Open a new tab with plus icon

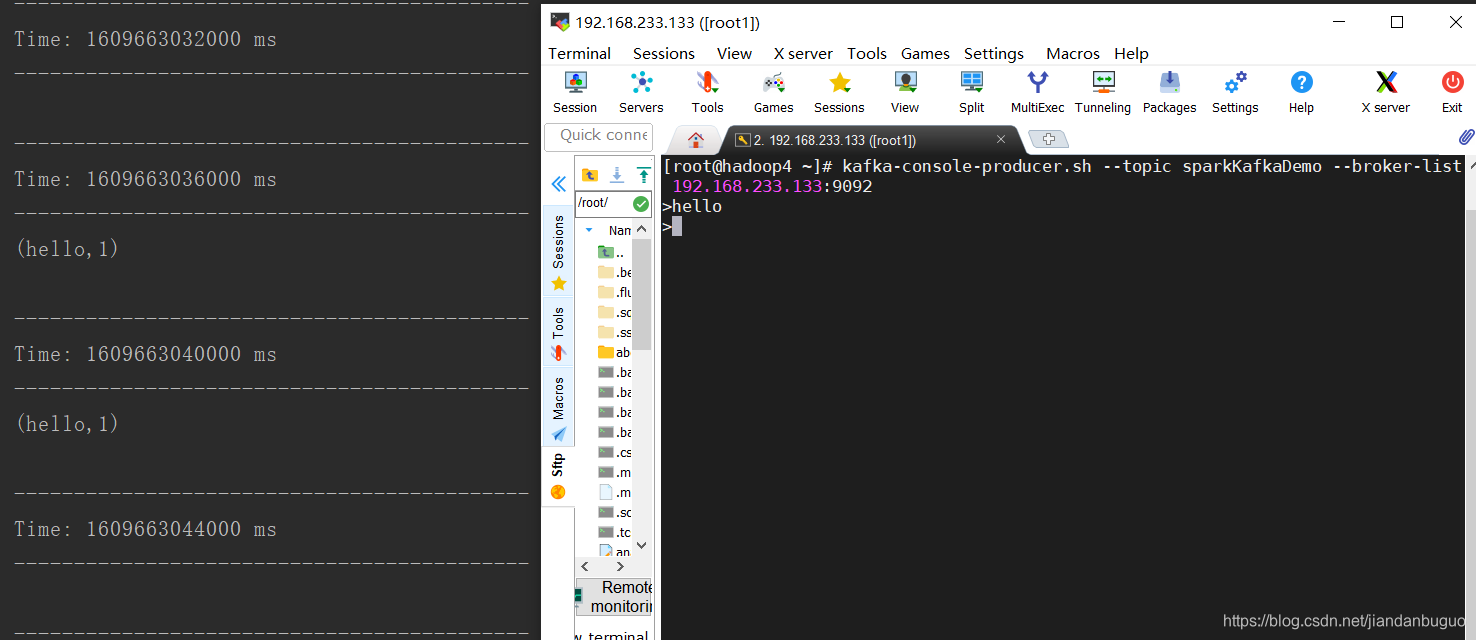[x=1049, y=140]
